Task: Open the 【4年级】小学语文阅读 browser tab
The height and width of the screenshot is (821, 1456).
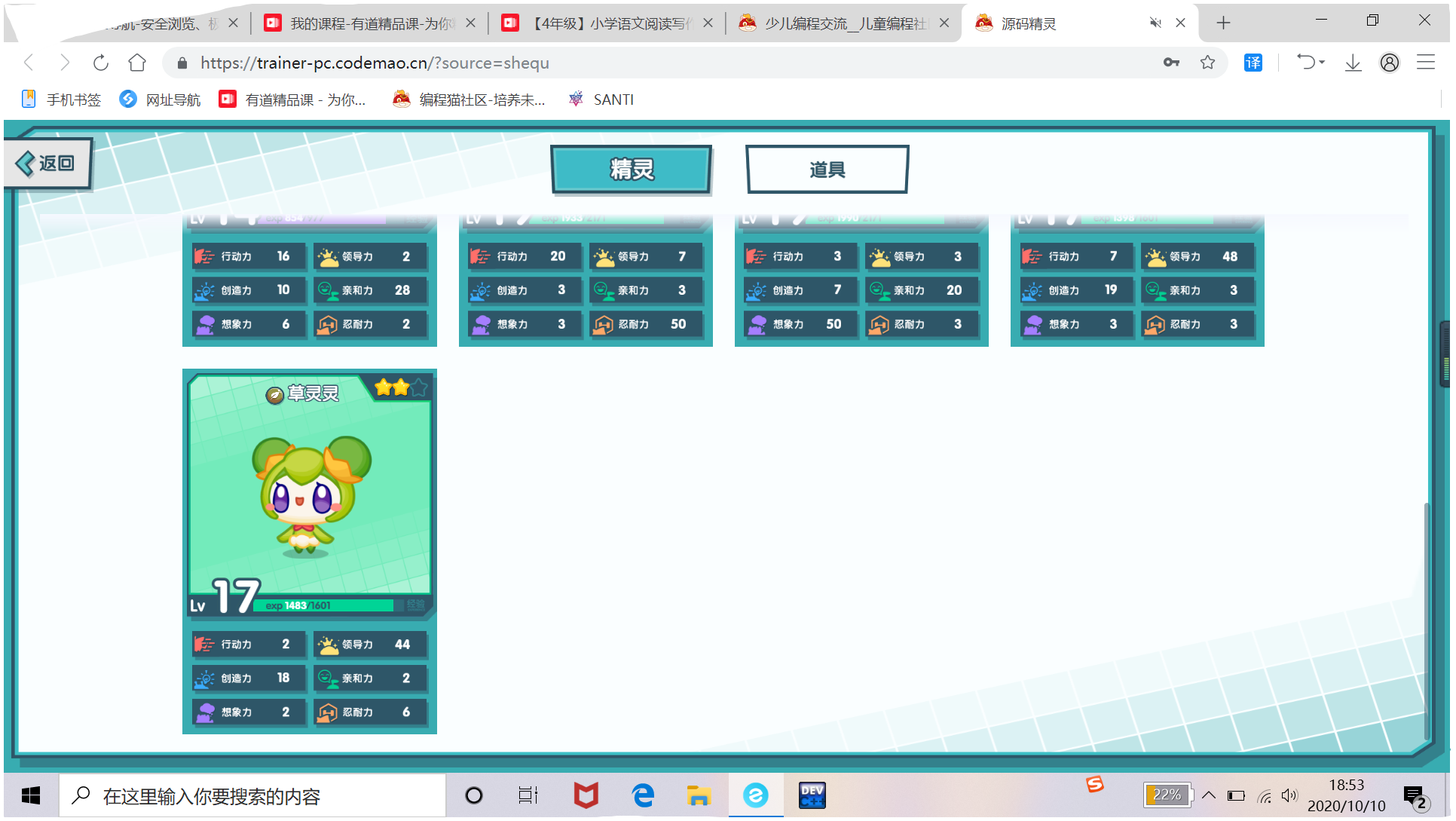Action: (x=607, y=23)
